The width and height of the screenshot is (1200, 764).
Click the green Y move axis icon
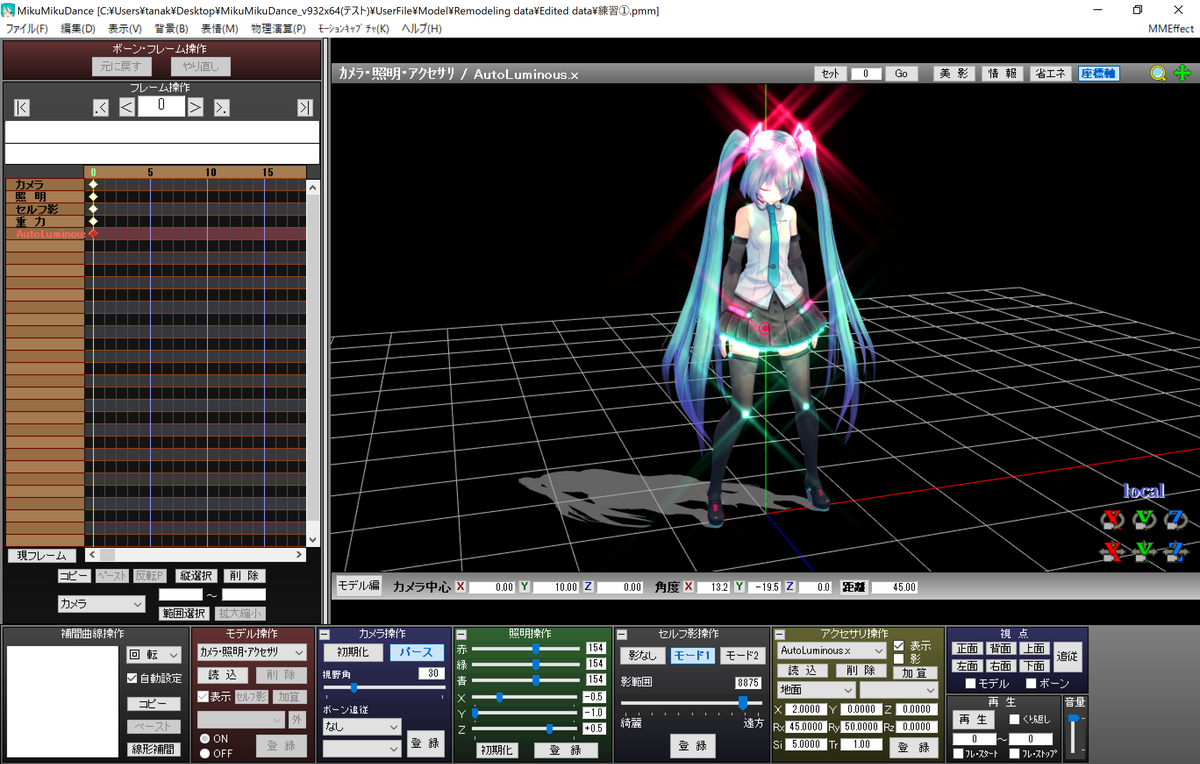pyautogui.click(x=1144, y=550)
